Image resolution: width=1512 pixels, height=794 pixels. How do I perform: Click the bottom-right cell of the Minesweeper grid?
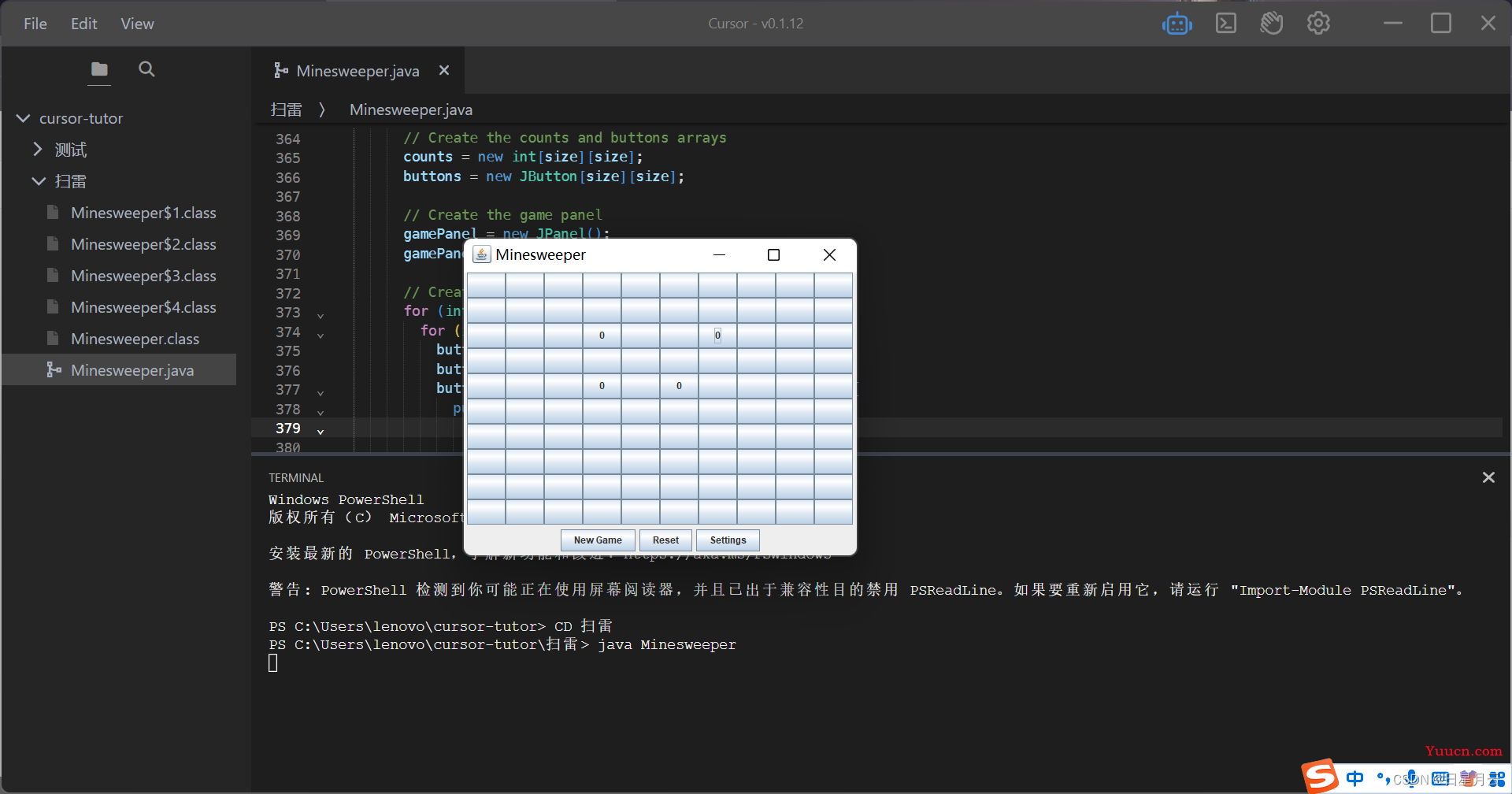point(833,512)
